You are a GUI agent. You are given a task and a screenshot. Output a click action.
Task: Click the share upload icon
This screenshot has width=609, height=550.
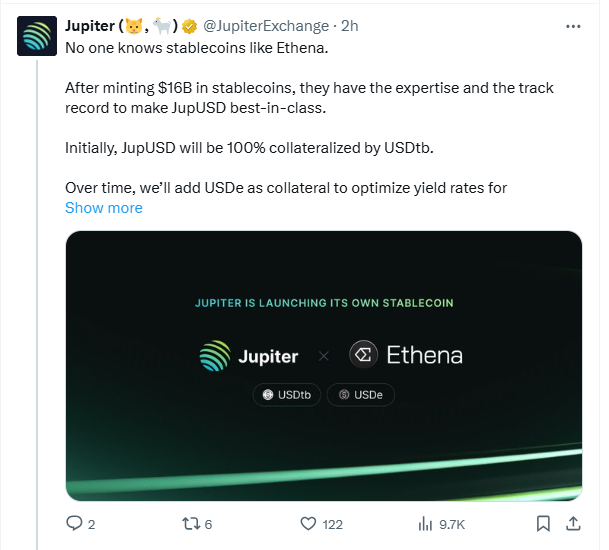point(573,523)
